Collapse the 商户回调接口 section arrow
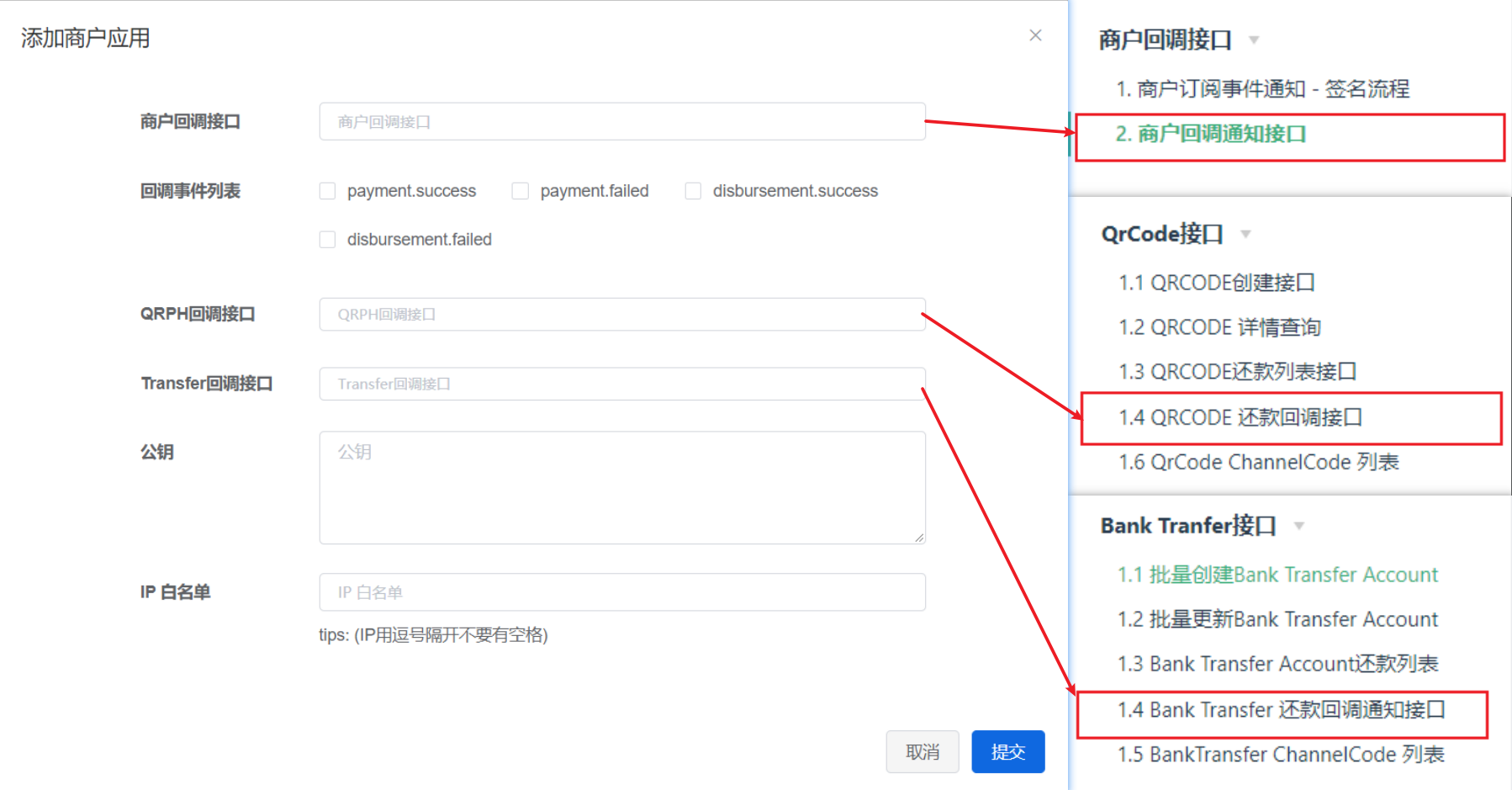 (1254, 40)
